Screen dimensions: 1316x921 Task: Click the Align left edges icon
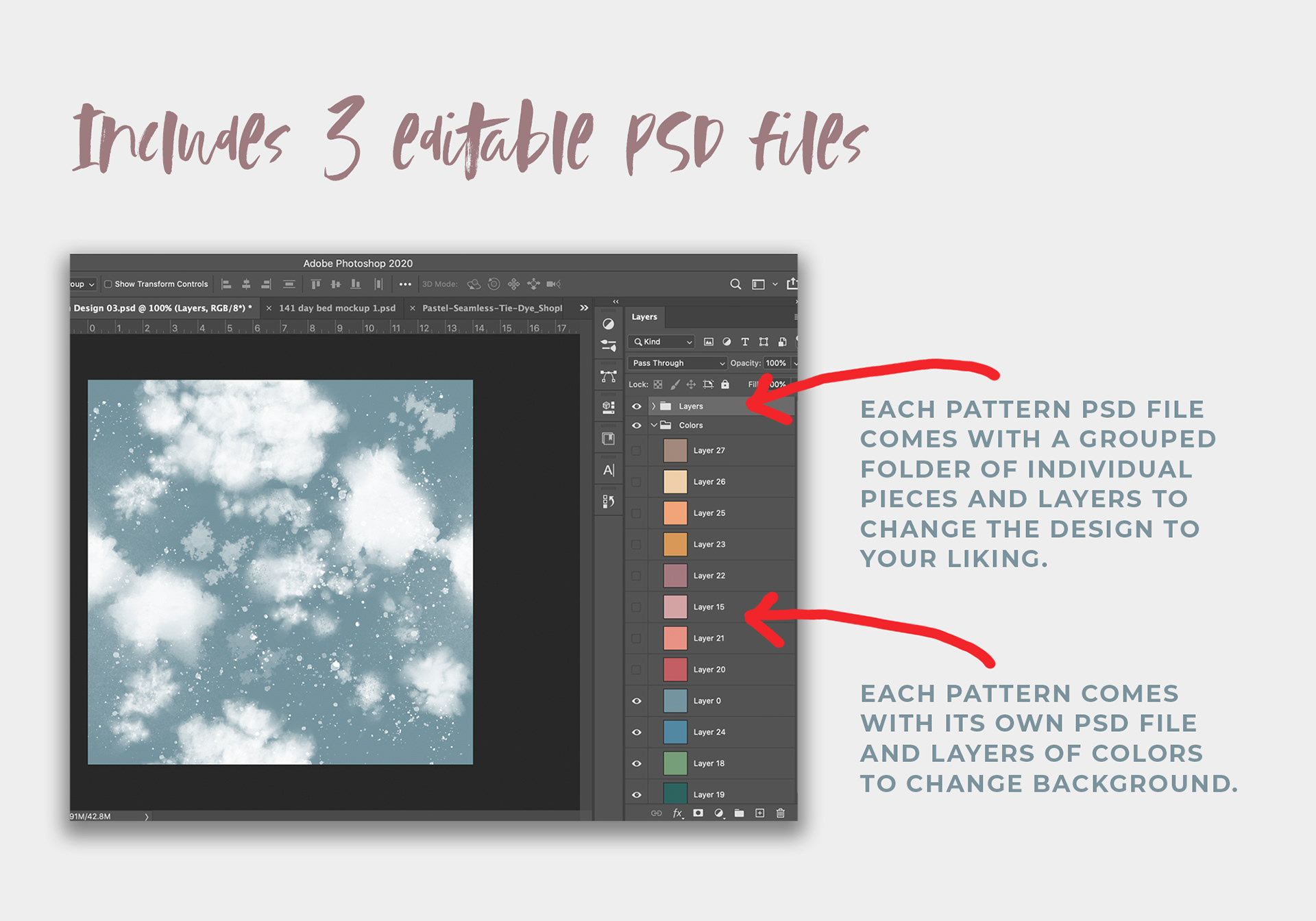226,284
